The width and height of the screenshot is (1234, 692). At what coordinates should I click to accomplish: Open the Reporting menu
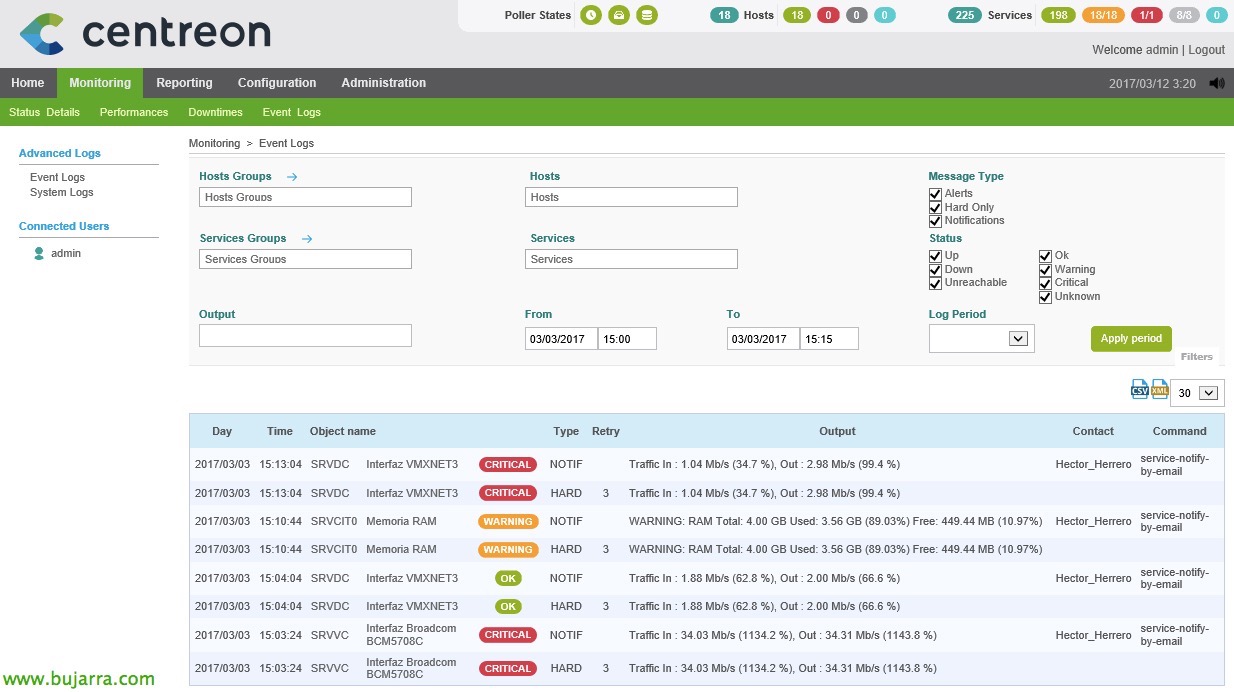click(184, 83)
